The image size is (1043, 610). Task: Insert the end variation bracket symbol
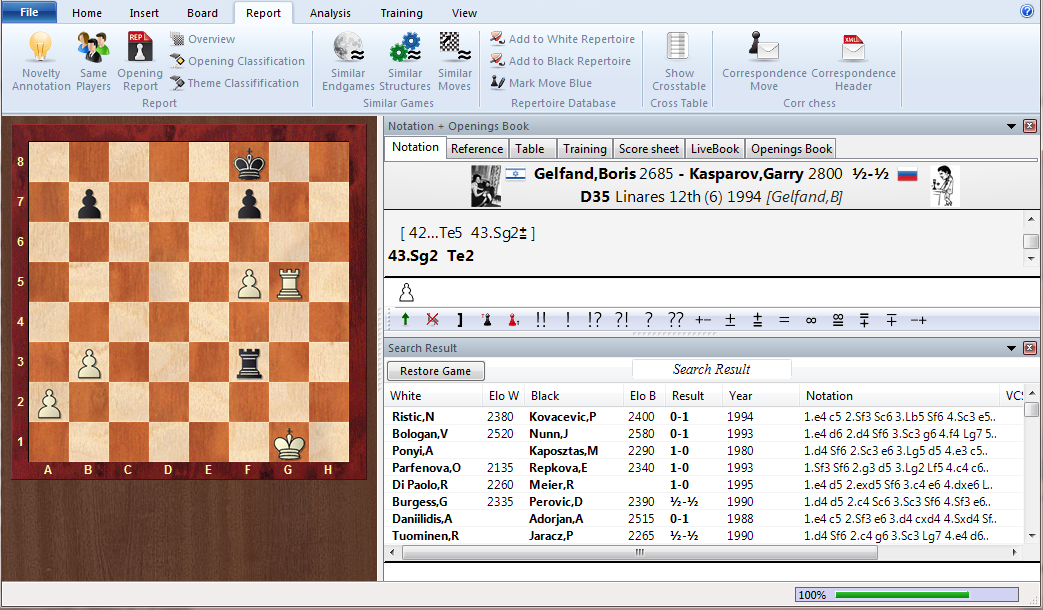[x=460, y=320]
